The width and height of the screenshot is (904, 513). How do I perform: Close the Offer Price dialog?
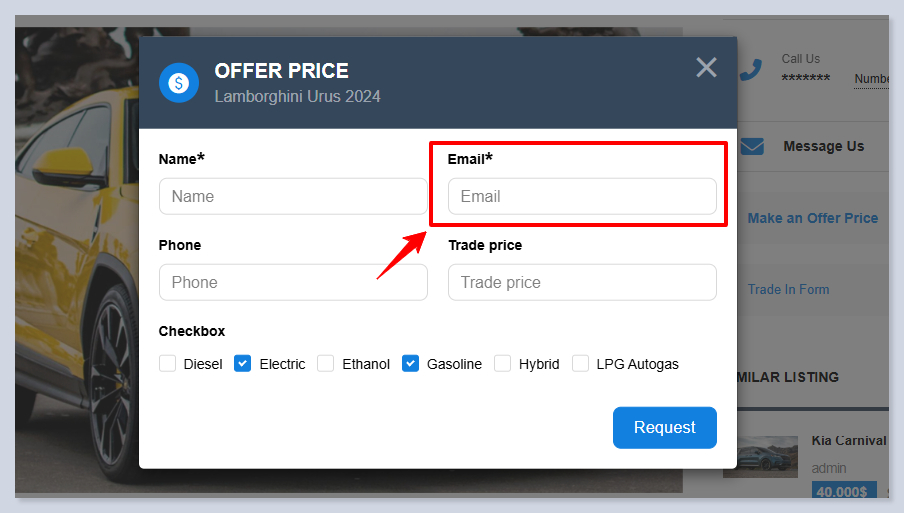point(706,67)
